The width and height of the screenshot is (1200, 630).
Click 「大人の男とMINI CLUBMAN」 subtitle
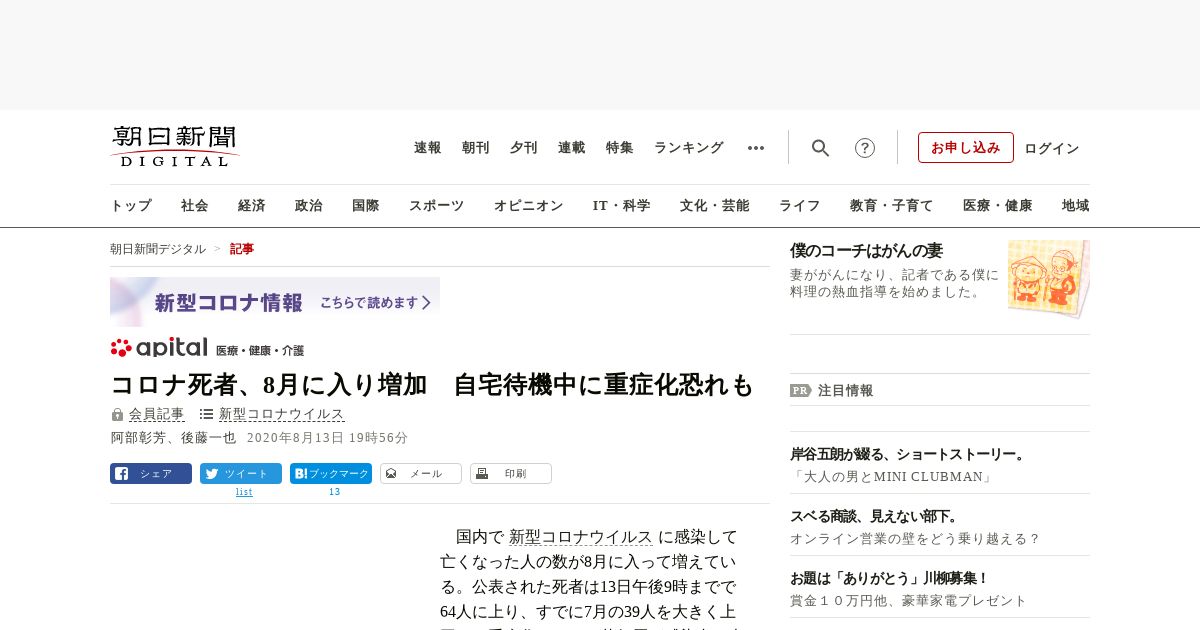tap(892, 477)
